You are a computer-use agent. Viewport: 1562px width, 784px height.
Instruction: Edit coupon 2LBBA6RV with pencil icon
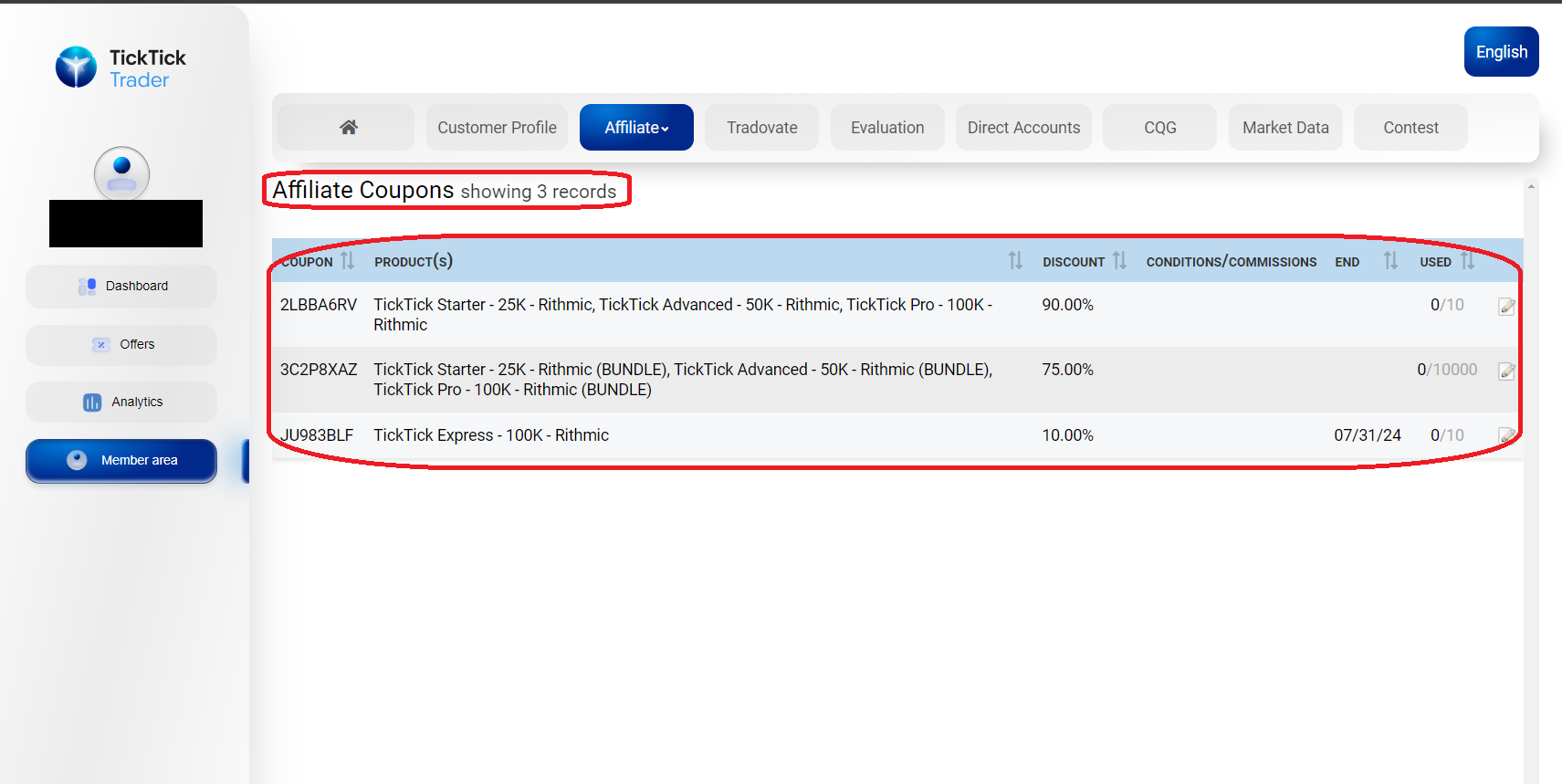[x=1506, y=306]
